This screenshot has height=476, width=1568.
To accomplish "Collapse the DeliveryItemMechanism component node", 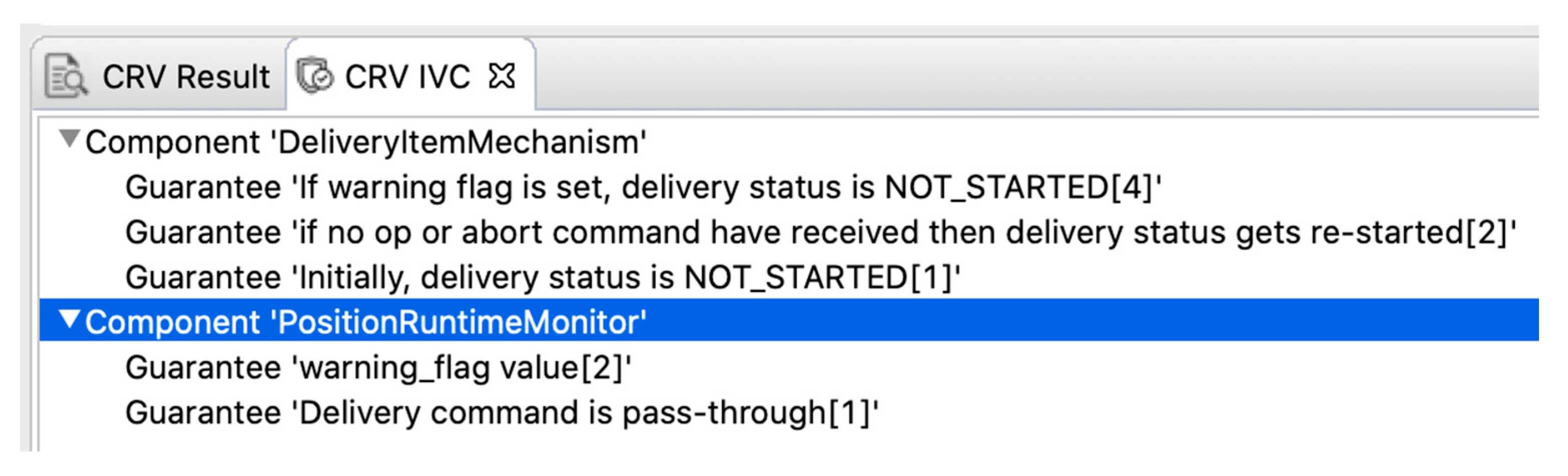I will pos(70,139).
